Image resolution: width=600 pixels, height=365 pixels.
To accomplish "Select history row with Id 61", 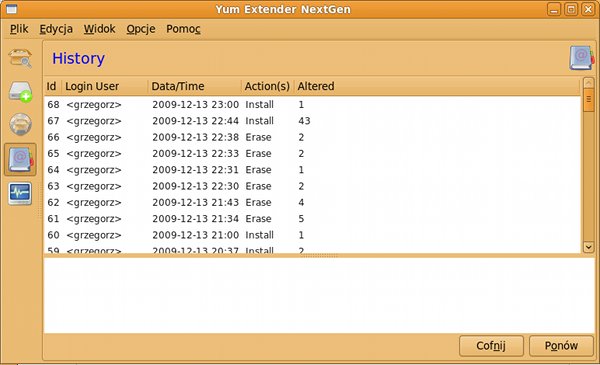I will pos(312,219).
